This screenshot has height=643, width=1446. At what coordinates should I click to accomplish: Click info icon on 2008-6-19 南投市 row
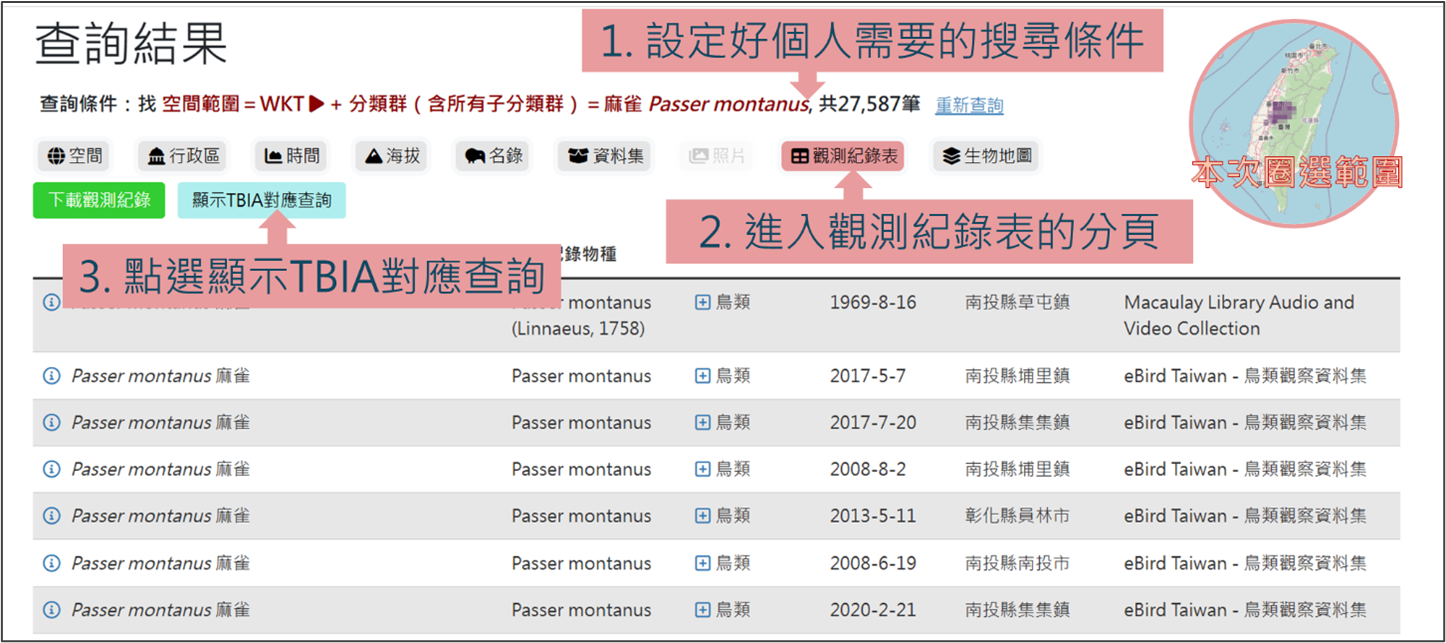pyautogui.click(x=51, y=563)
